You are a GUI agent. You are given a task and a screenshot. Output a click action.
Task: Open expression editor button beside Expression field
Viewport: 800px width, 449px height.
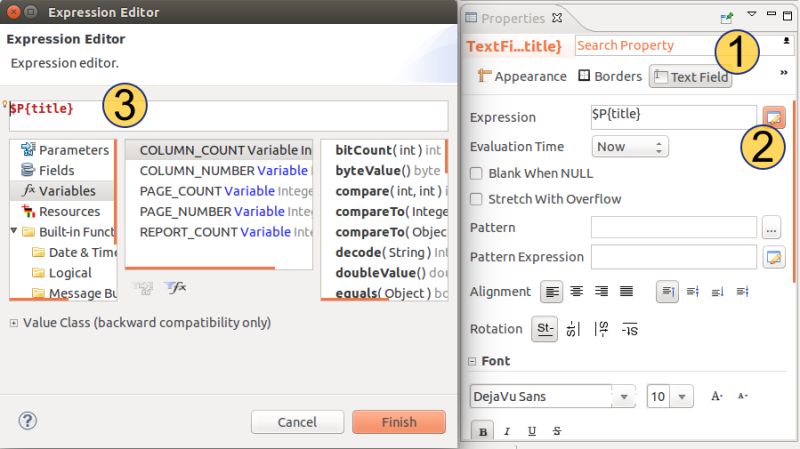(773, 117)
